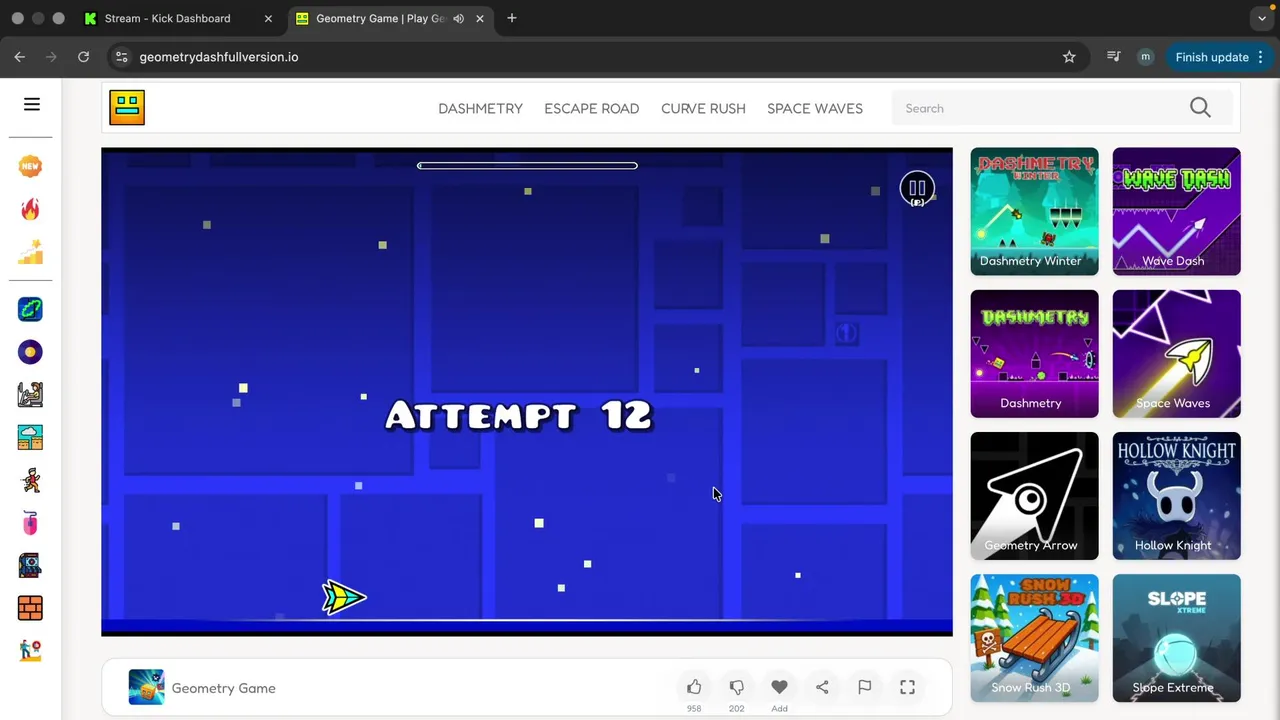Click the pink mouse clicker category icon

[x=30, y=522]
